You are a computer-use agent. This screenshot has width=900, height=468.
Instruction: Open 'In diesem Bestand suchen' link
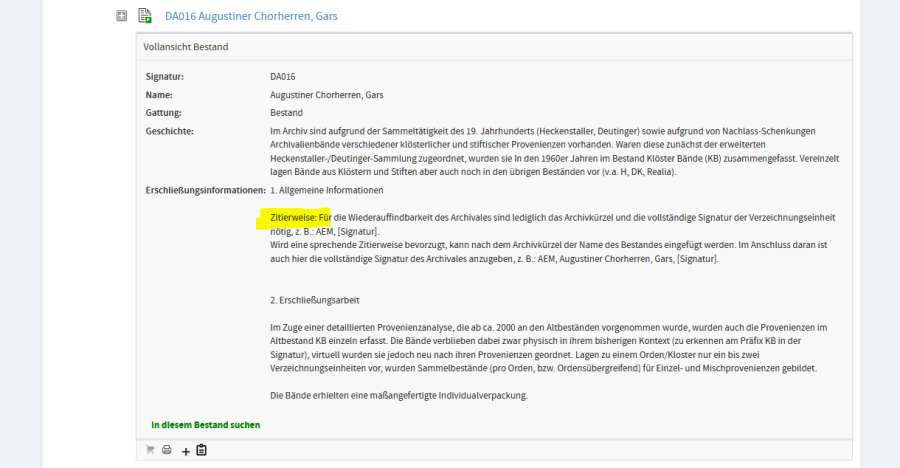pos(205,425)
